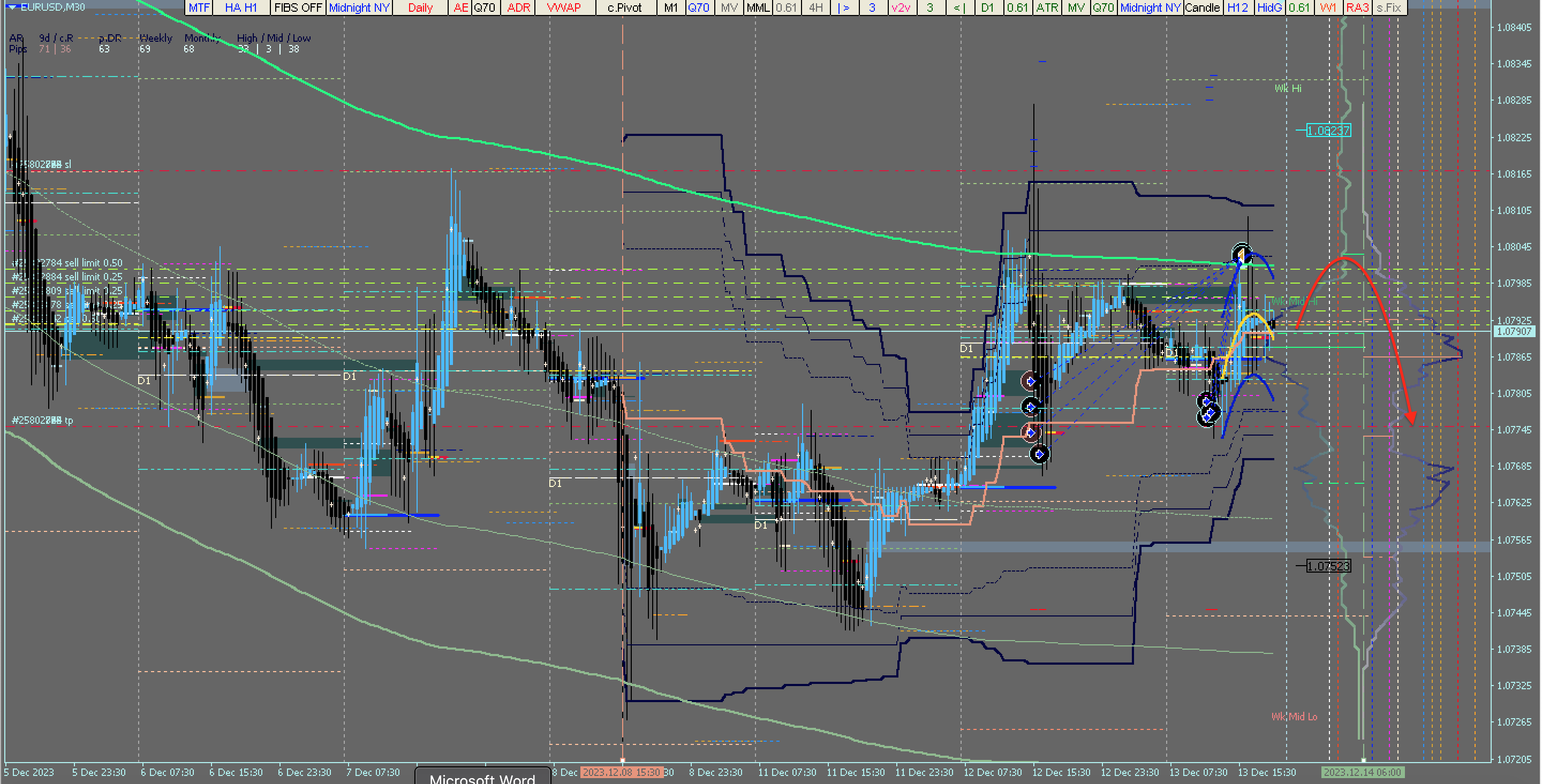Click the 2023.12.14 06:00 time marker
1542x784 pixels.
pos(1363,772)
